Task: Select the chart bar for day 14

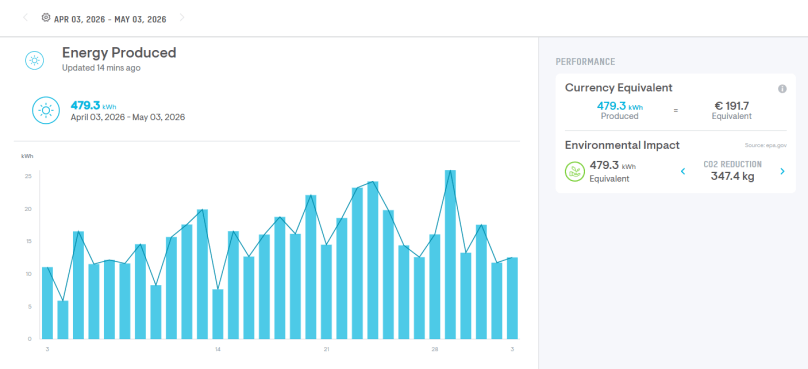Action: pyautogui.click(x=217, y=314)
